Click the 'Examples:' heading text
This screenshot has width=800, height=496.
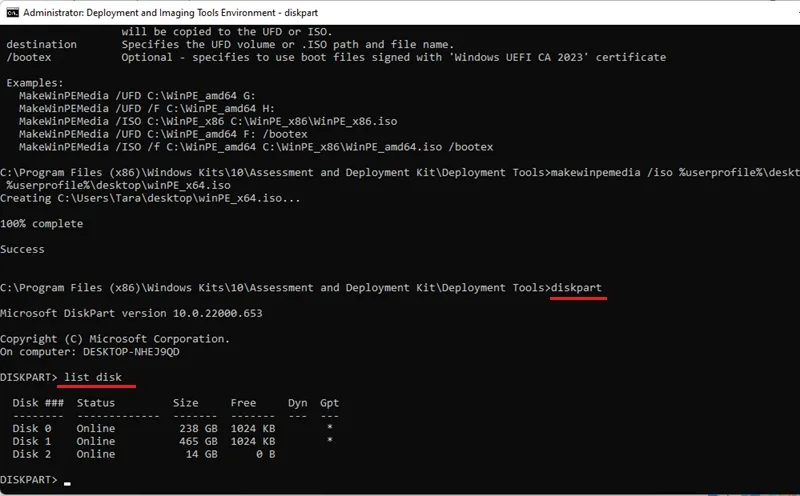35,83
